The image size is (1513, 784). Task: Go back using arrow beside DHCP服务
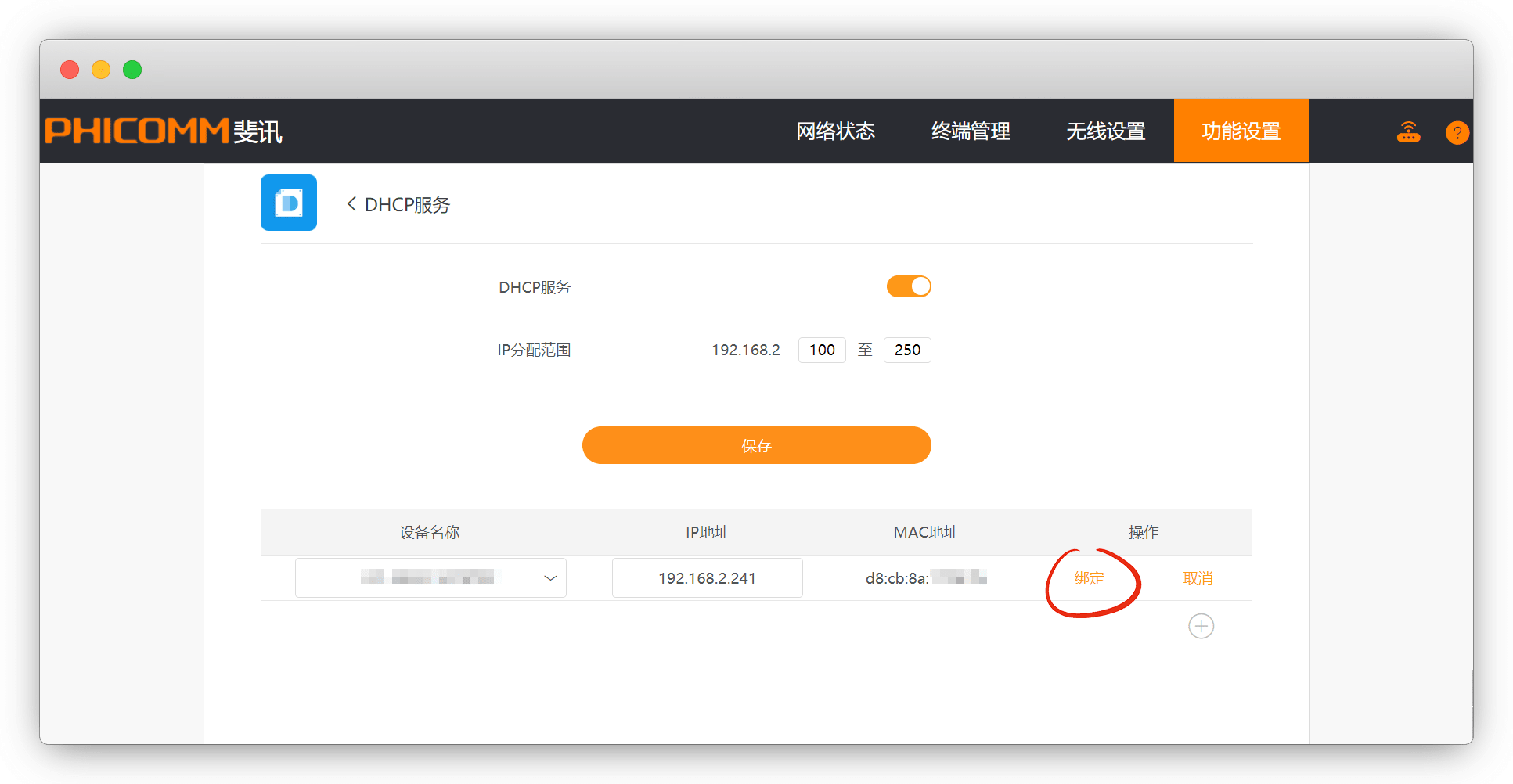pos(351,204)
